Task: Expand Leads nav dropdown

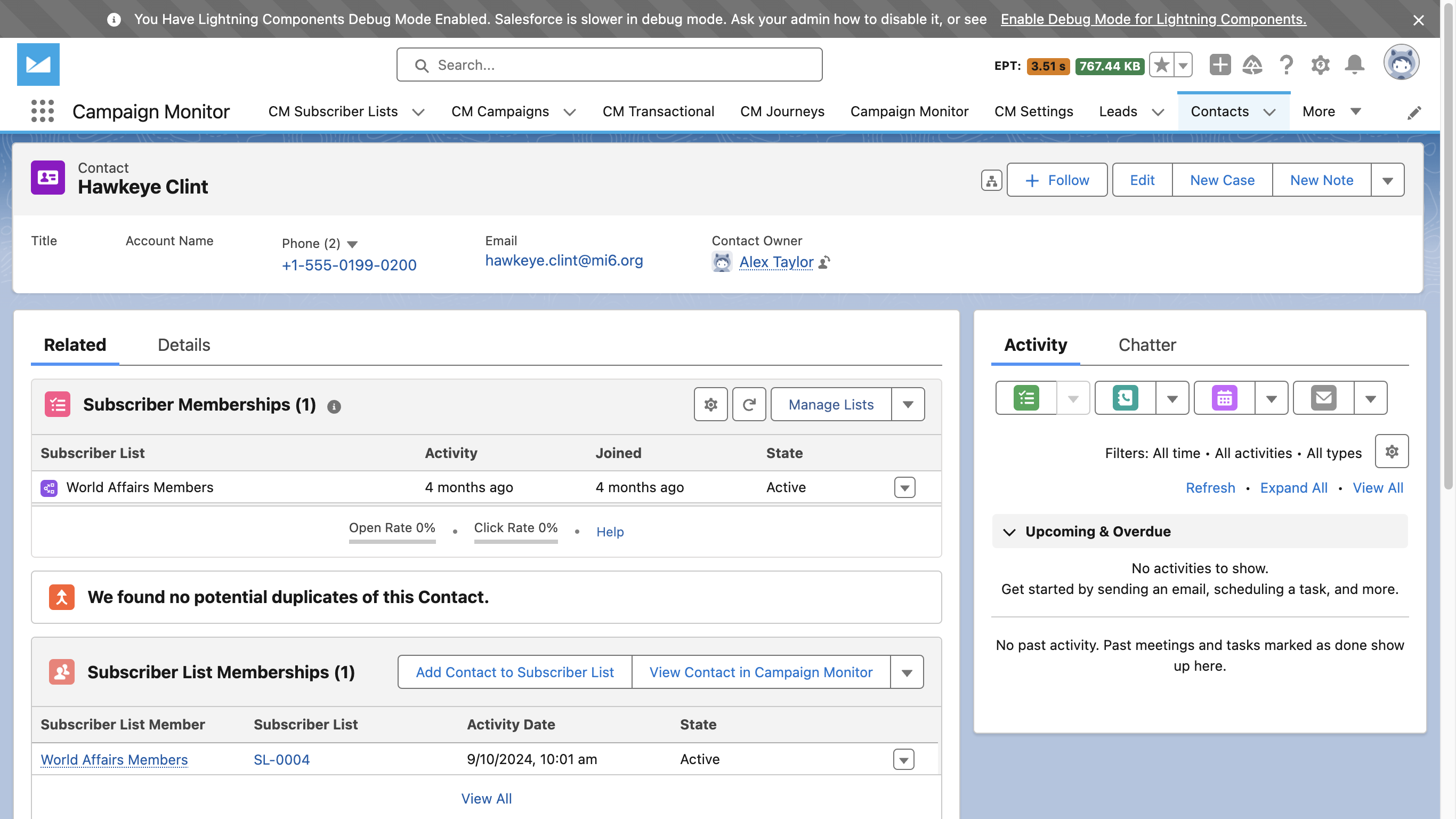Action: pyautogui.click(x=1158, y=112)
